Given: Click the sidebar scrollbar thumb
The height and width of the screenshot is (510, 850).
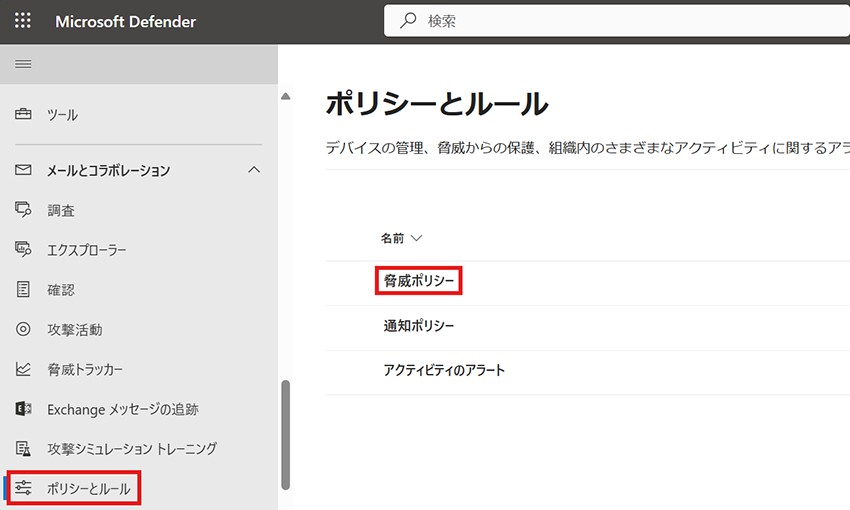Looking at the screenshot, I should tap(286, 435).
